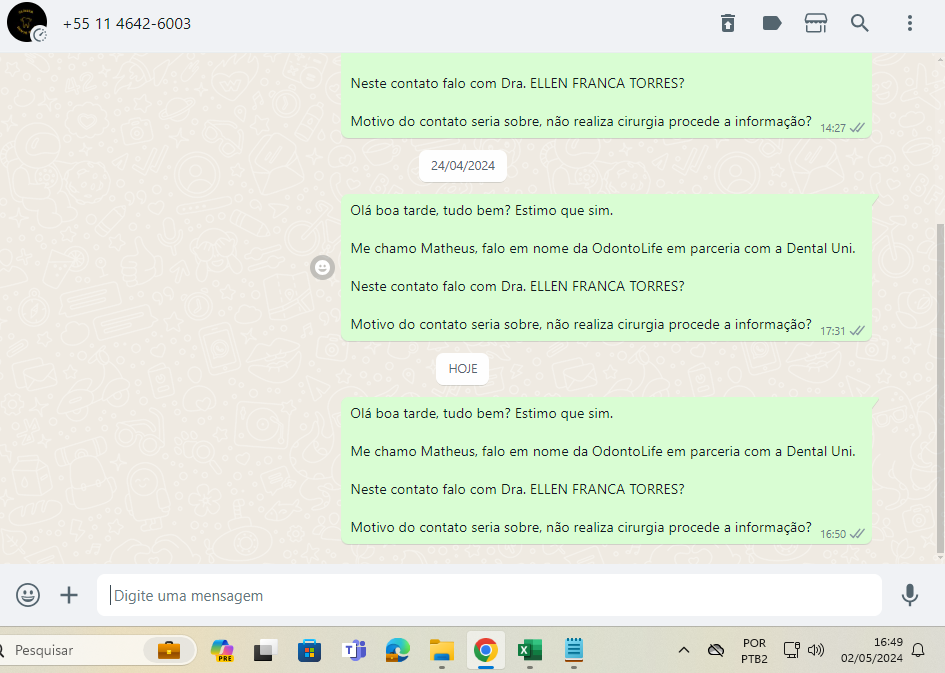Focus the 'Digite uma mensagem' input field
Viewport: 945px width, 673px height.
[489, 595]
